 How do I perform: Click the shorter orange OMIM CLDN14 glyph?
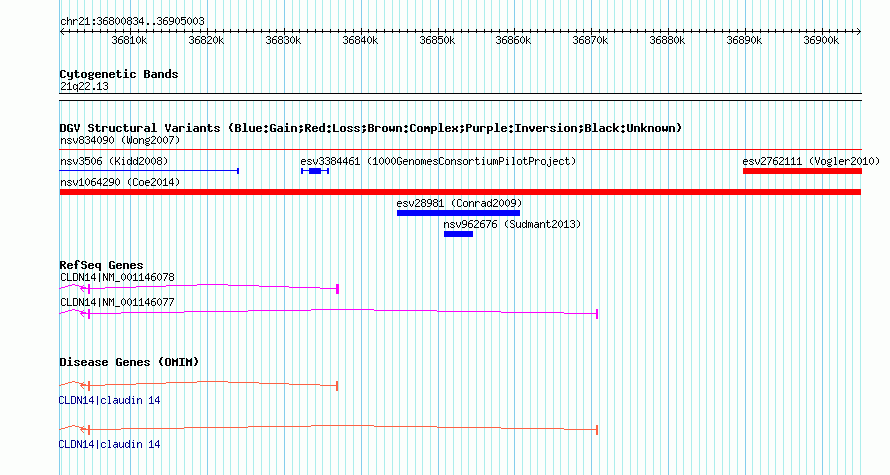(x=199, y=385)
